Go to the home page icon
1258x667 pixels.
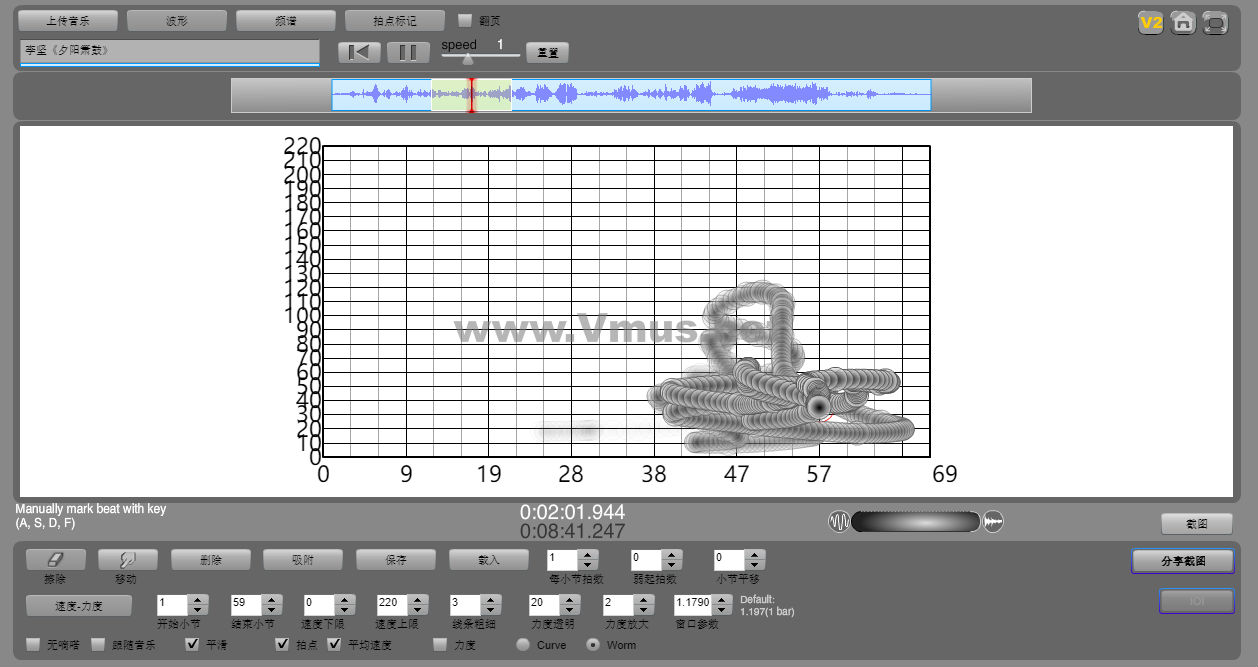1183,22
